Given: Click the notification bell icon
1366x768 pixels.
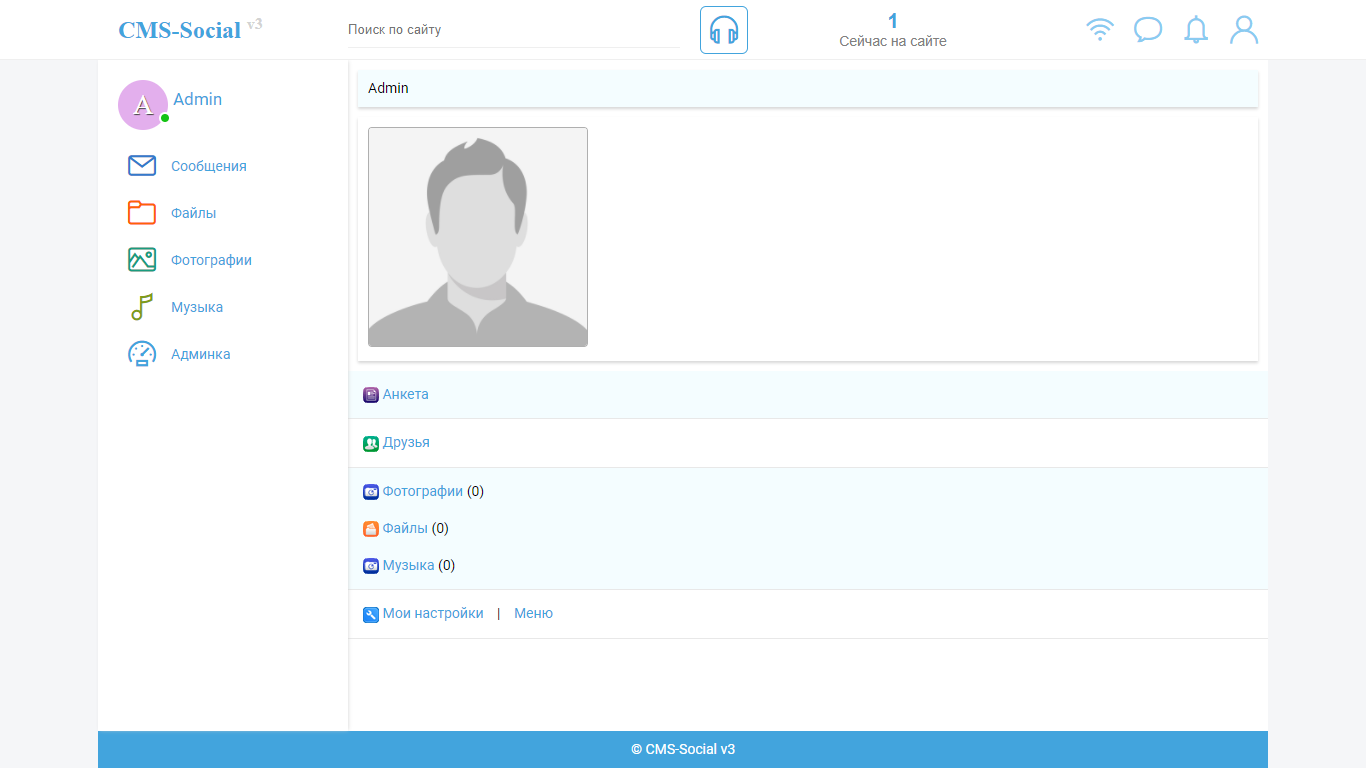Looking at the screenshot, I should (1196, 30).
